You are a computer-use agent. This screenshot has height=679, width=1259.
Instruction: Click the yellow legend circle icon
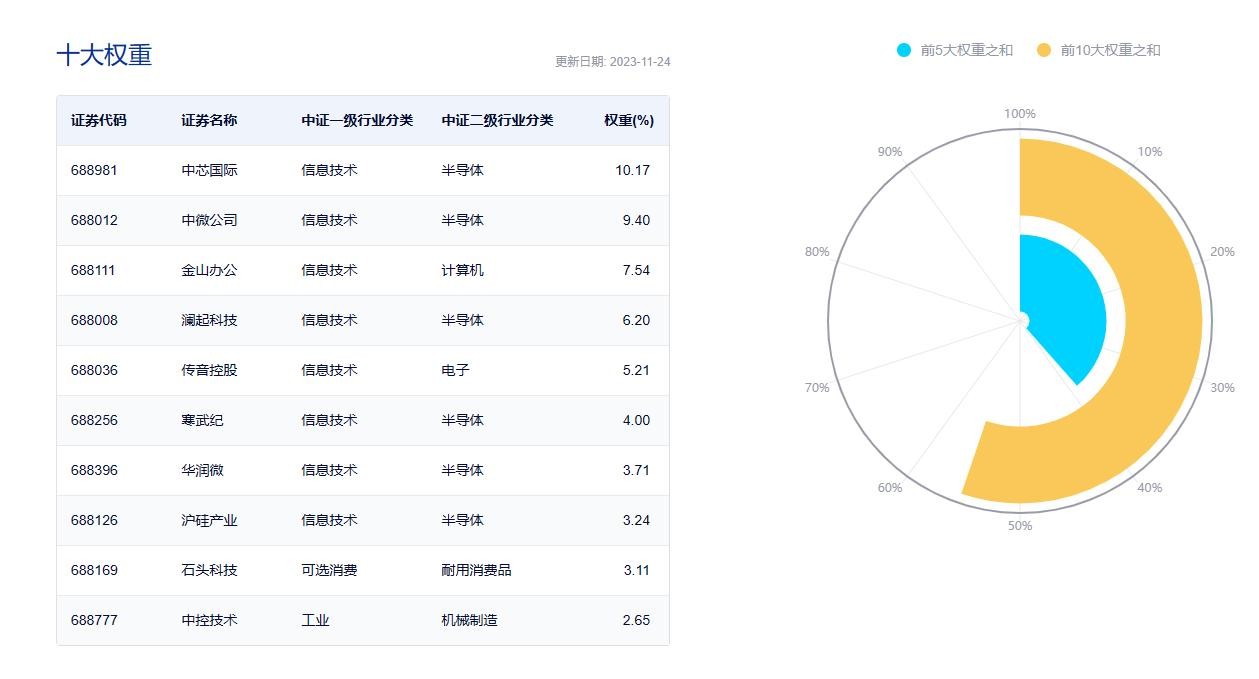pyautogui.click(x=1044, y=50)
